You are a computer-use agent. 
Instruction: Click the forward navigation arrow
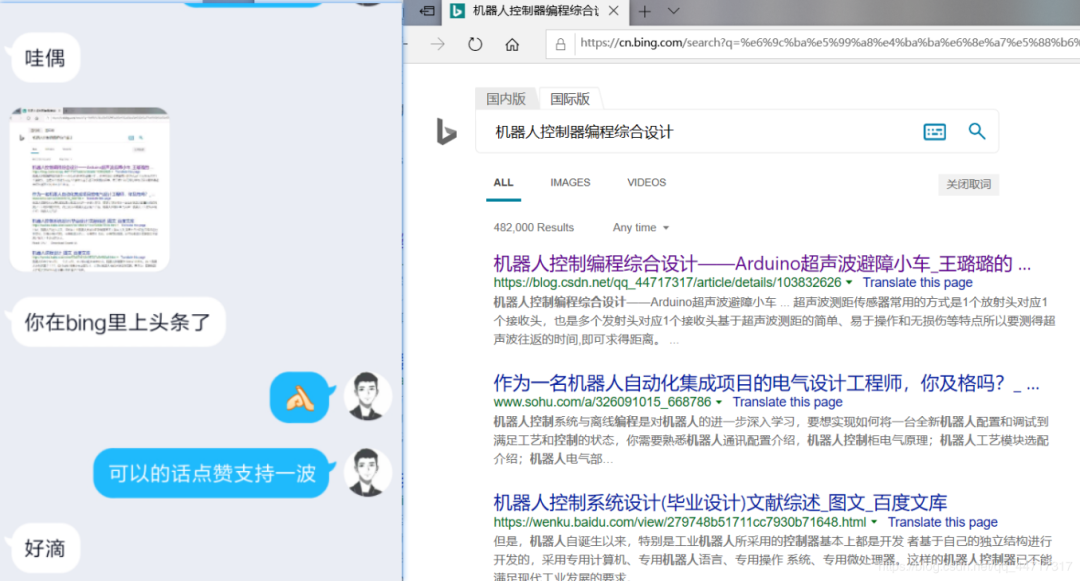(x=437, y=45)
